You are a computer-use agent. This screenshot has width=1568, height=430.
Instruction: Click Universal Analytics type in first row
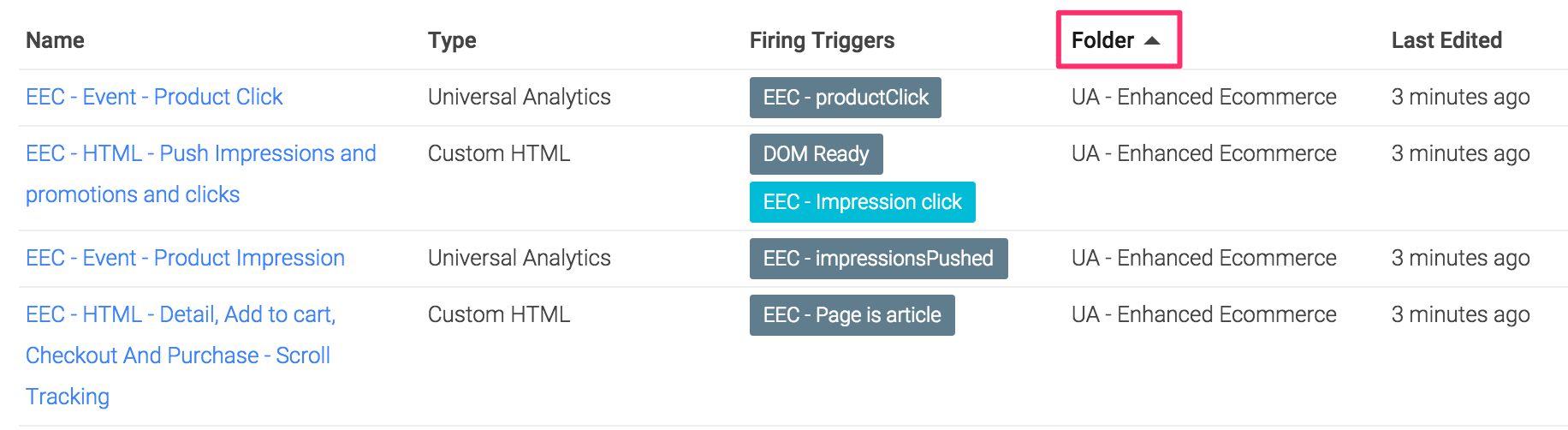coord(520,97)
